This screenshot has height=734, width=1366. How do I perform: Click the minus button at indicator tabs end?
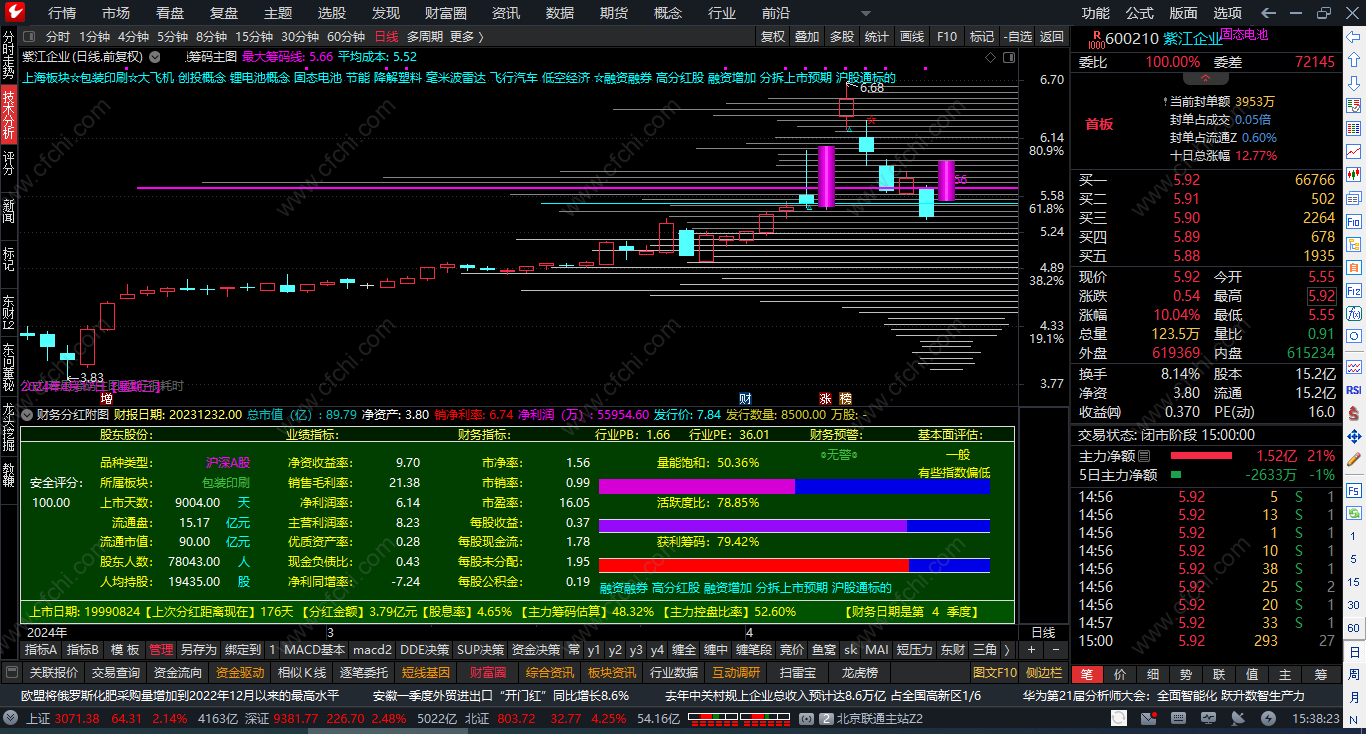[1058, 650]
